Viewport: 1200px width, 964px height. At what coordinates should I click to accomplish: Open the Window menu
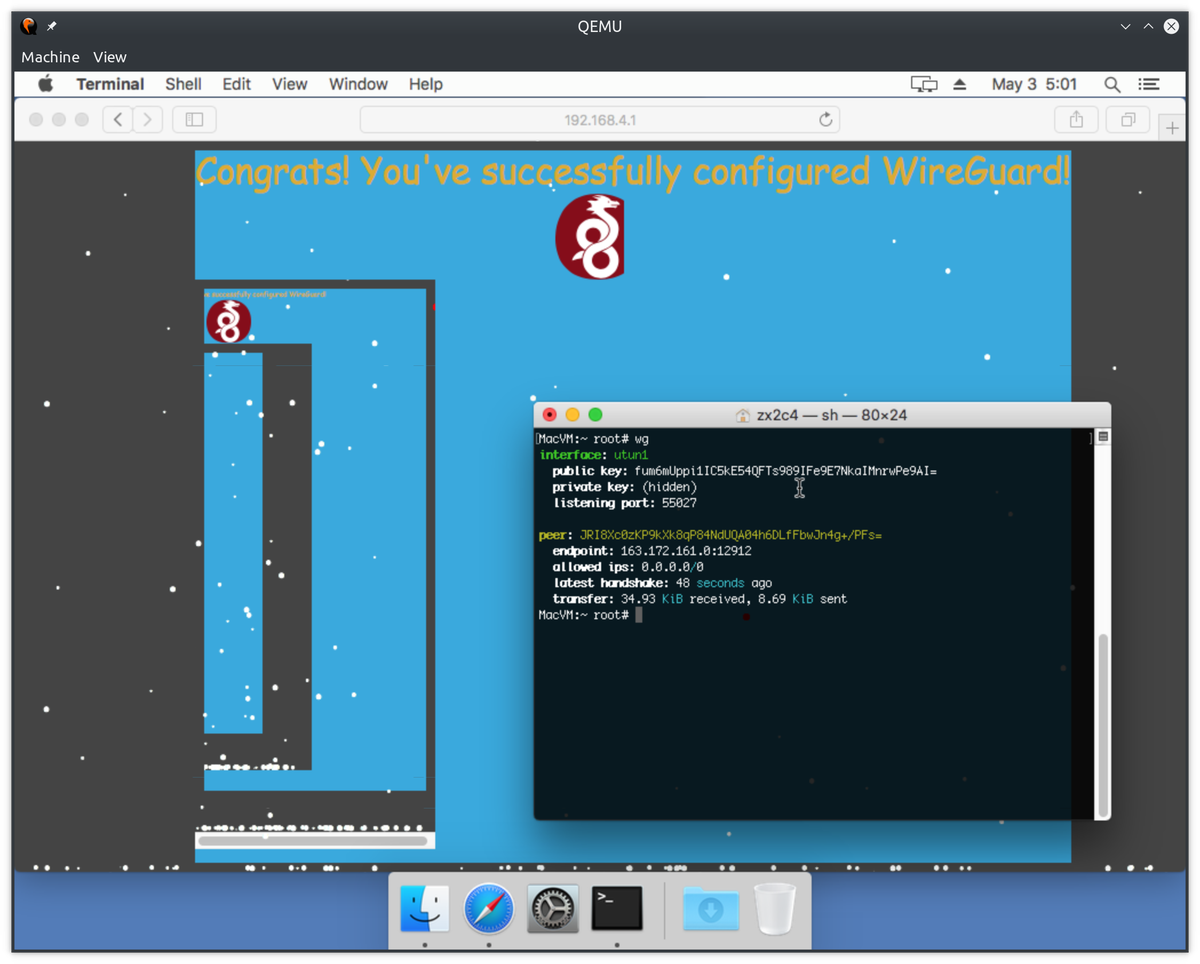(x=358, y=84)
